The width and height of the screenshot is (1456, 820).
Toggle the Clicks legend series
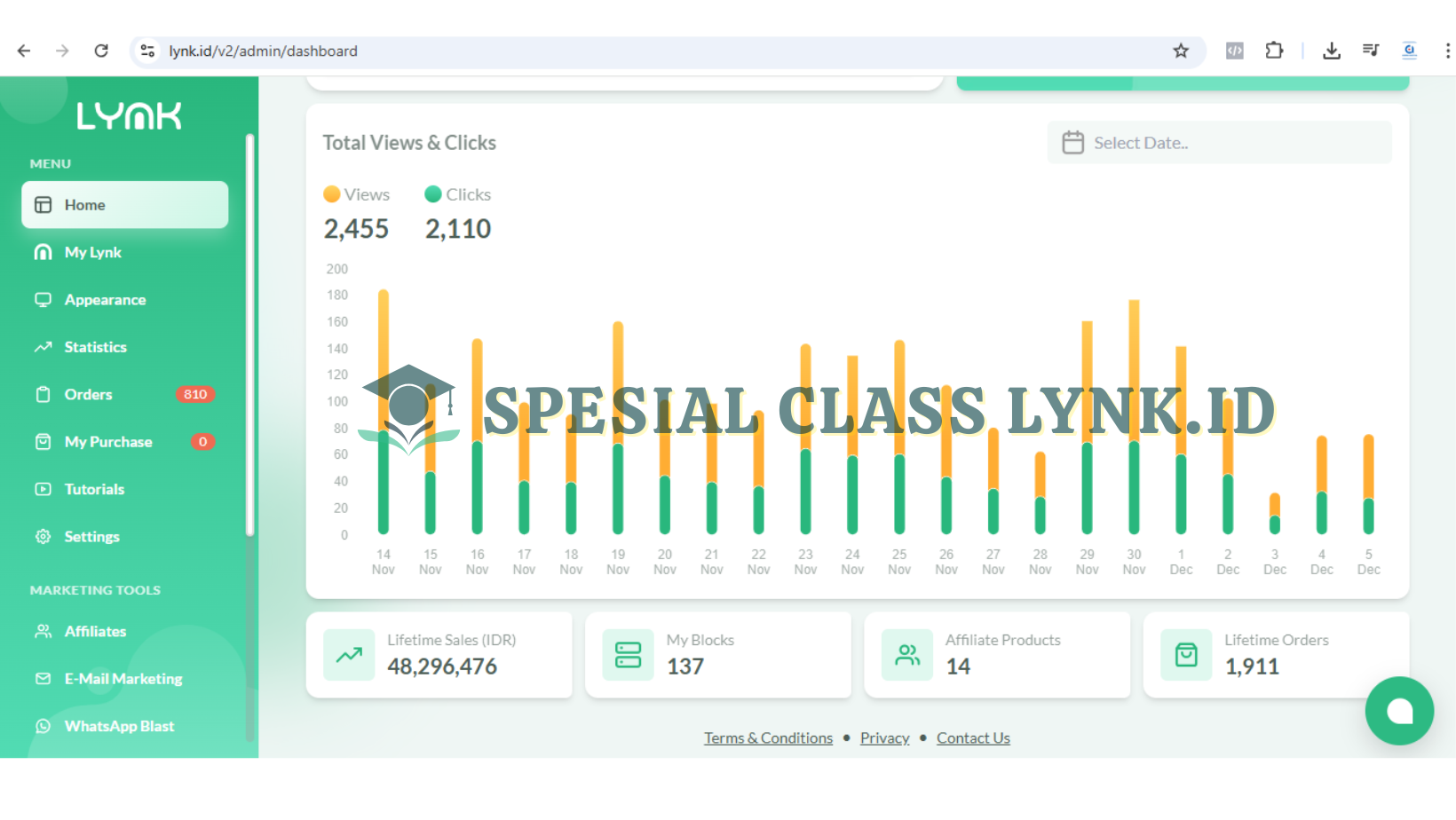458,194
